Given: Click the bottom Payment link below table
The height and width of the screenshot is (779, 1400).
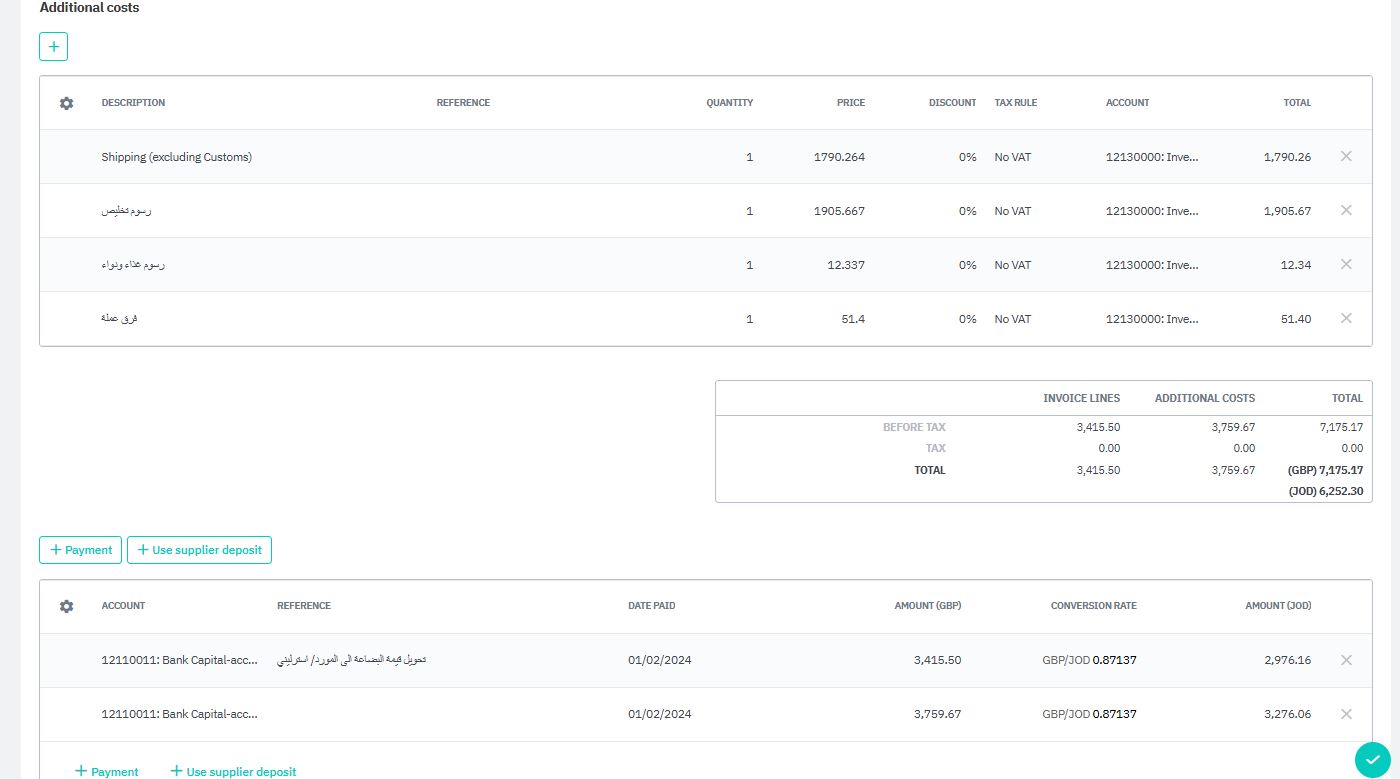Looking at the screenshot, I should pos(106,771).
